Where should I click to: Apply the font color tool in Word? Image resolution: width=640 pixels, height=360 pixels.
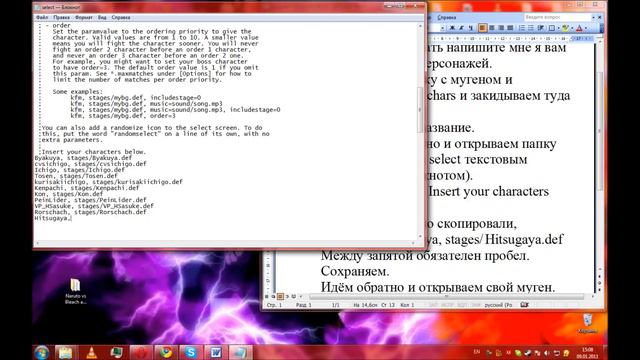click(579, 28)
